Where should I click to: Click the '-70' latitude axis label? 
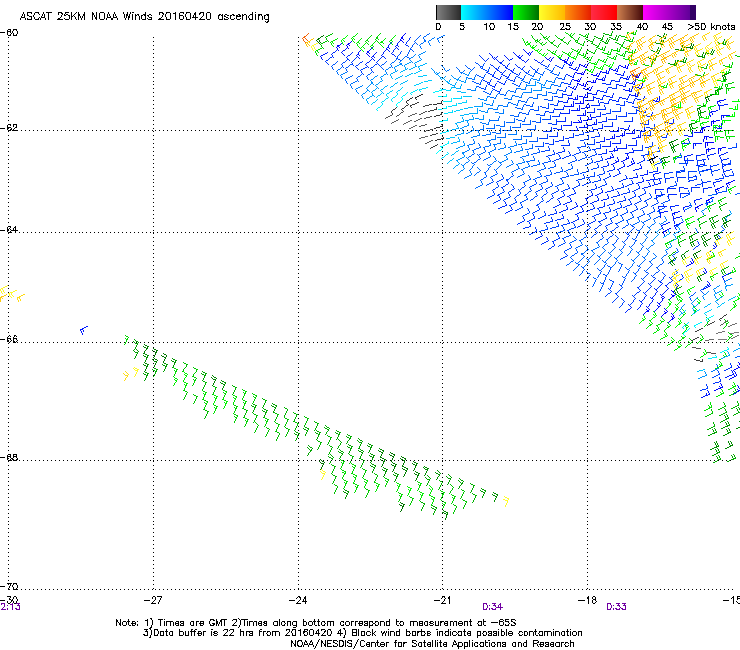(x=9, y=587)
